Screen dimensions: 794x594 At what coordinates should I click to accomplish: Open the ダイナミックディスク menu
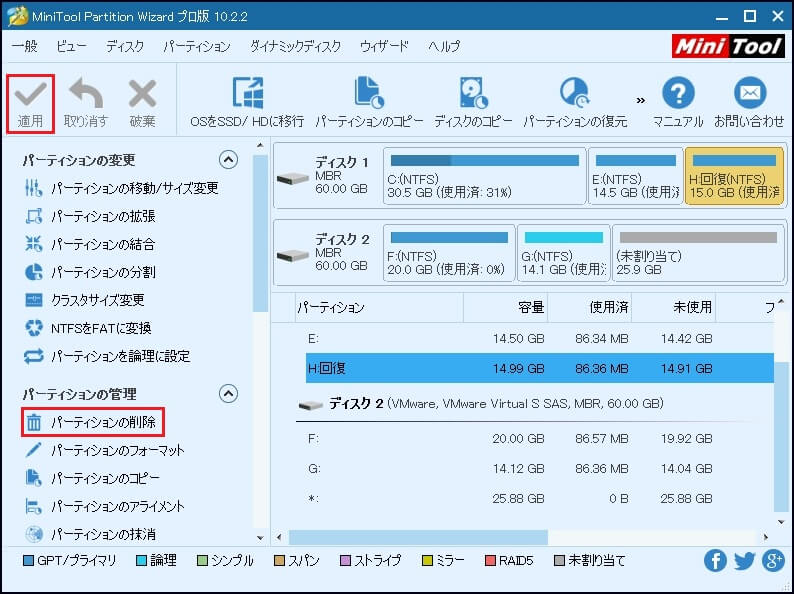point(295,46)
